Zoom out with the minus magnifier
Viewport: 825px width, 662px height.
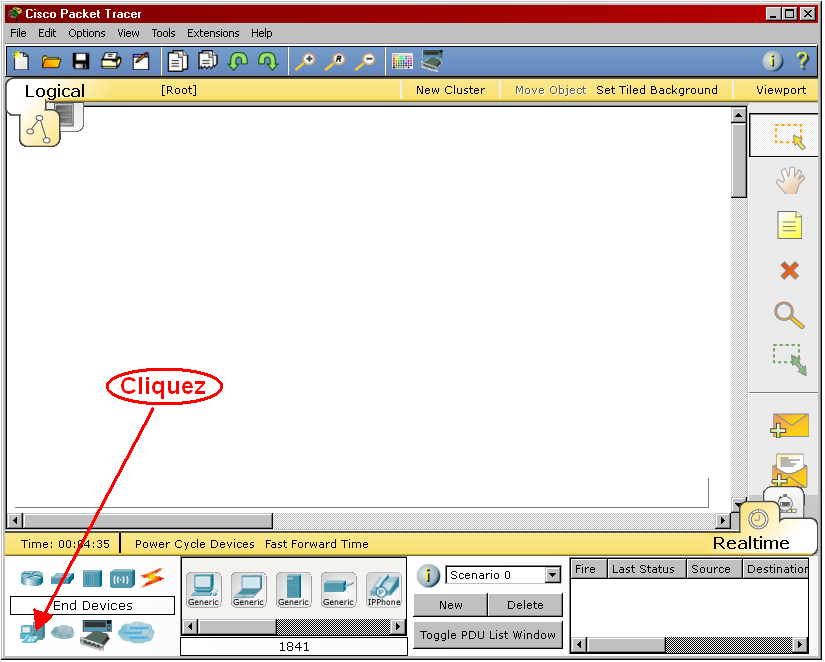(x=365, y=62)
